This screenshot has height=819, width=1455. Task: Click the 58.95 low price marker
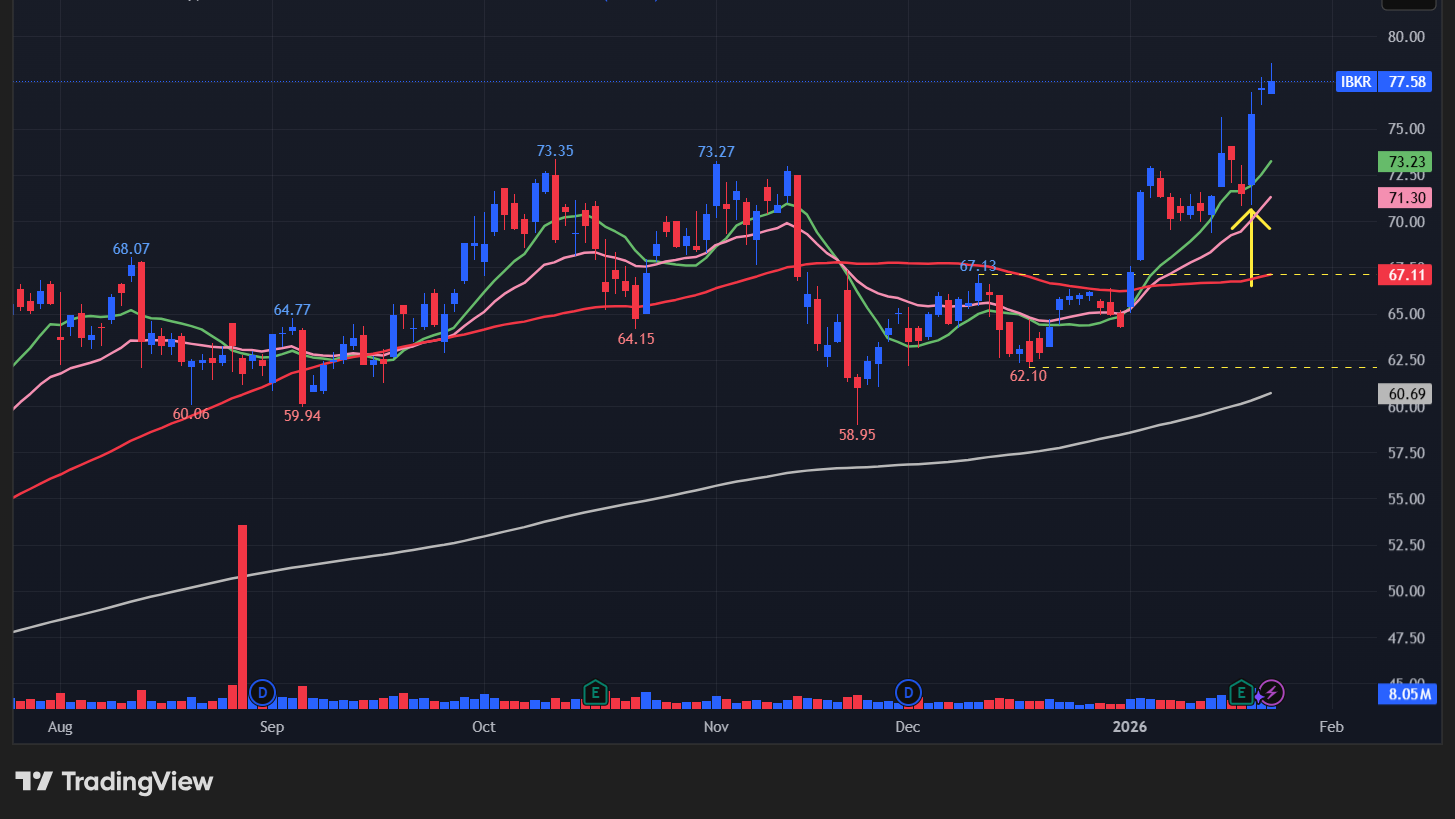pos(857,435)
